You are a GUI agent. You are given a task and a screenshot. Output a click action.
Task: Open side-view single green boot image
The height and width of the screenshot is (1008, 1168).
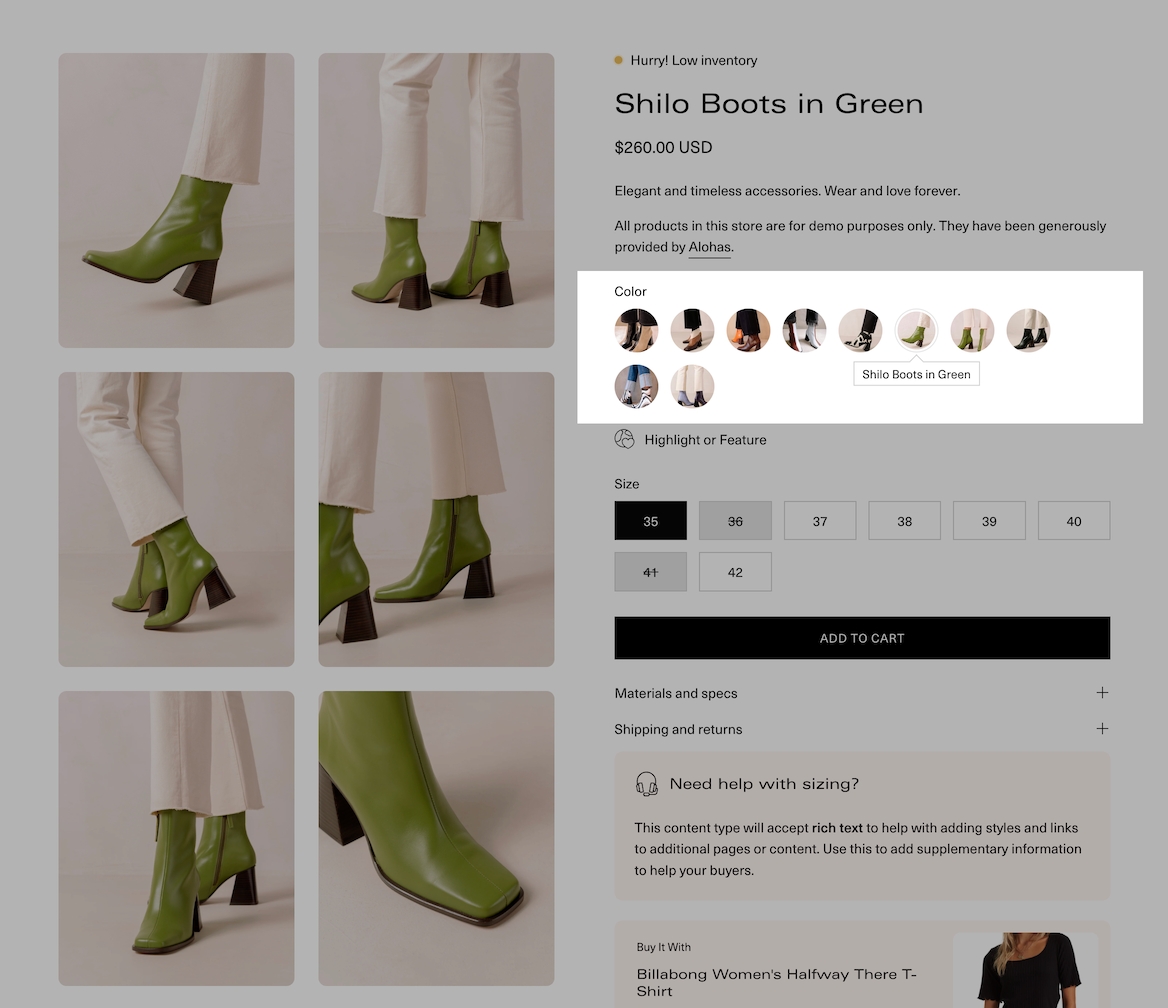[177, 200]
